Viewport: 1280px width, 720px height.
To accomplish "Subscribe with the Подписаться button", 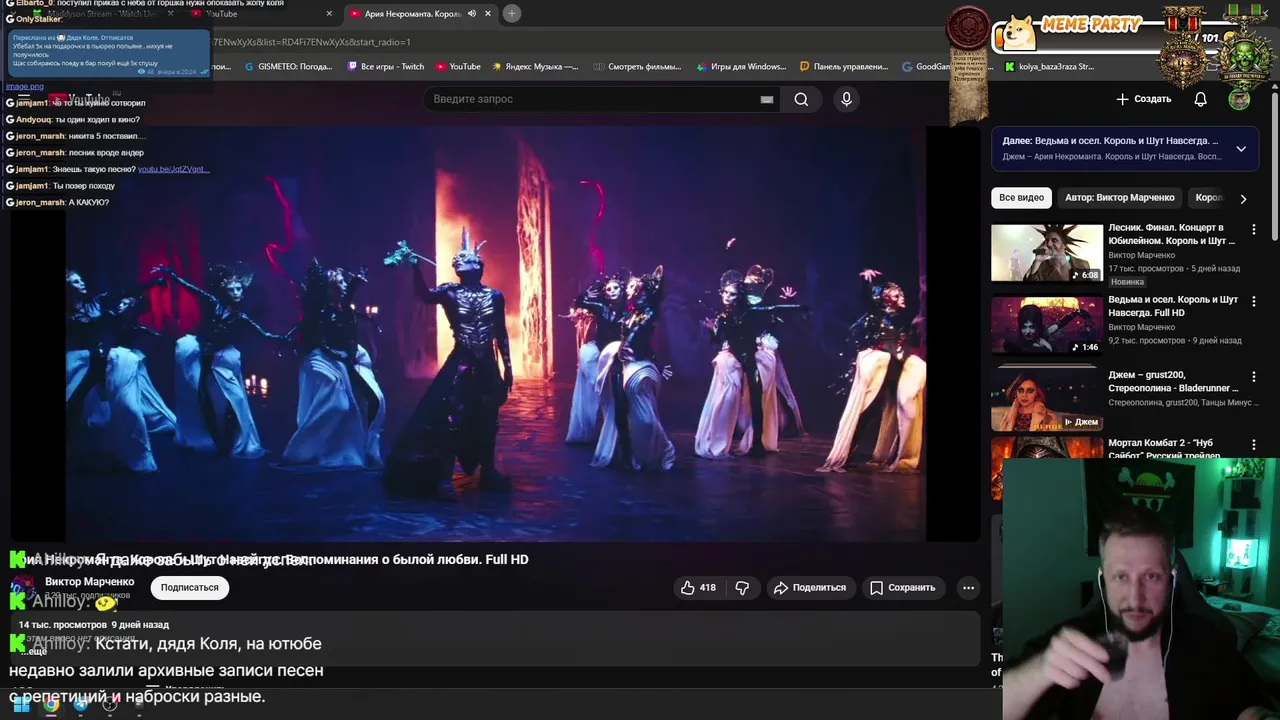I will tap(190, 588).
